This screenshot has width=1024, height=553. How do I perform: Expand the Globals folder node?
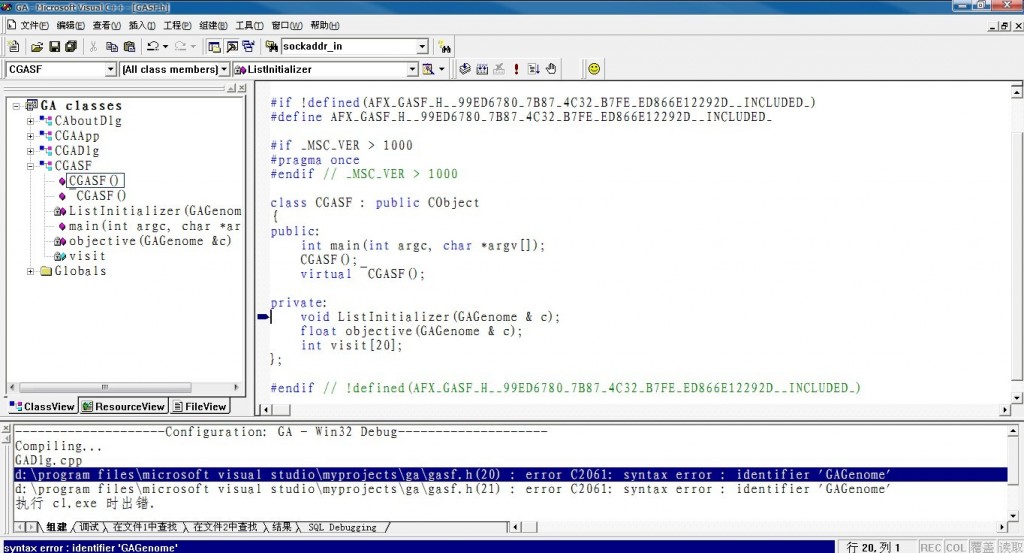(30, 271)
